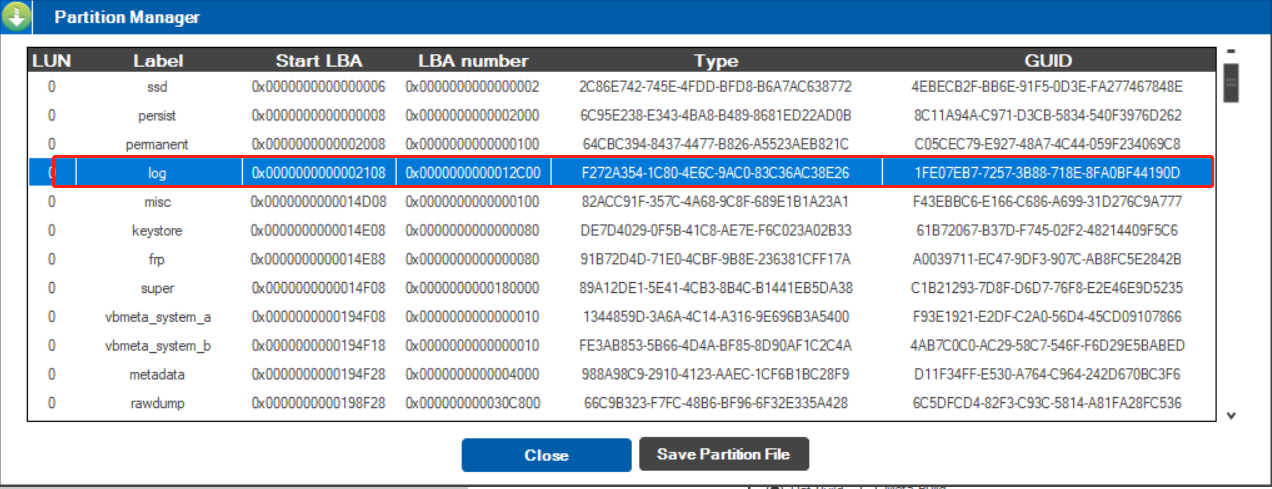Click Type 89A12DE1-5E41-4CB3-8B4C-B1441EB5DA38
Viewport: 1272px width, 489px height.
pyautogui.click(x=716, y=289)
